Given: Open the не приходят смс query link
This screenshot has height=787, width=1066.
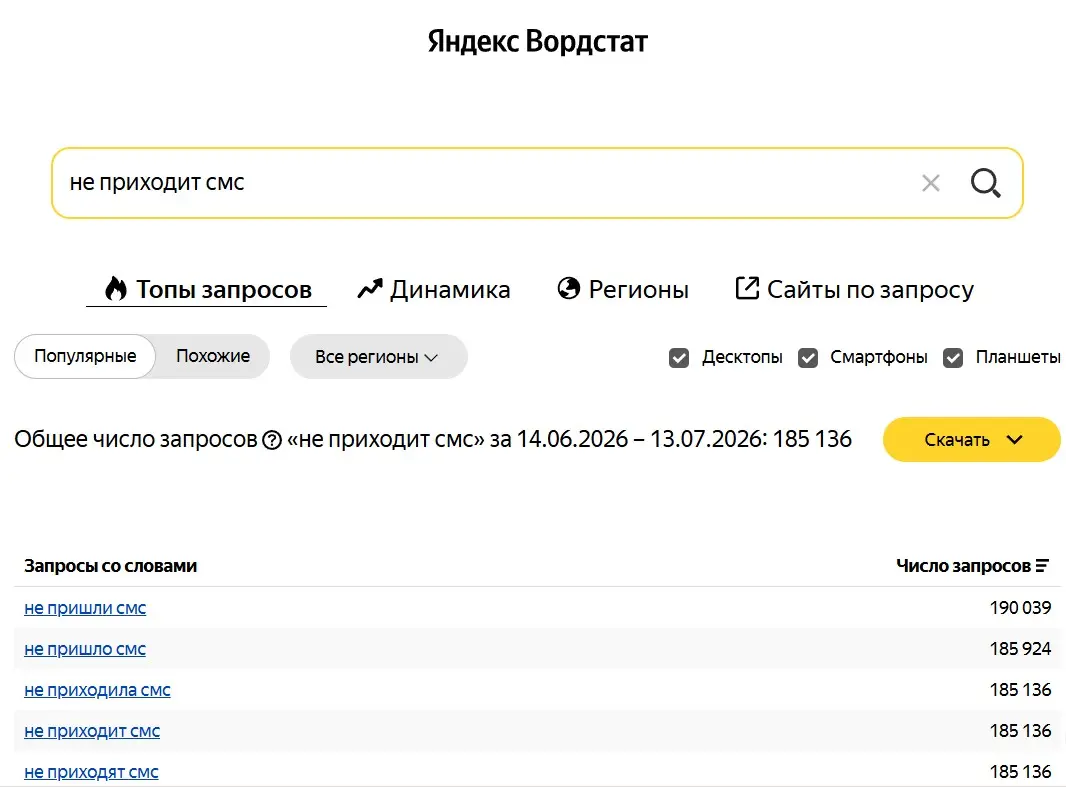Looking at the screenshot, I should pos(91,772).
